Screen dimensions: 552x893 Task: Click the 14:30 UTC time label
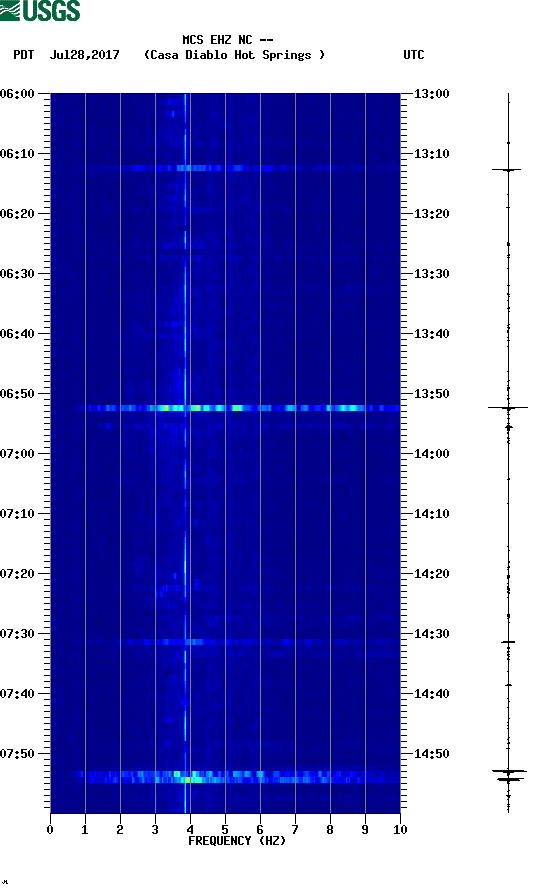(x=432, y=633)
